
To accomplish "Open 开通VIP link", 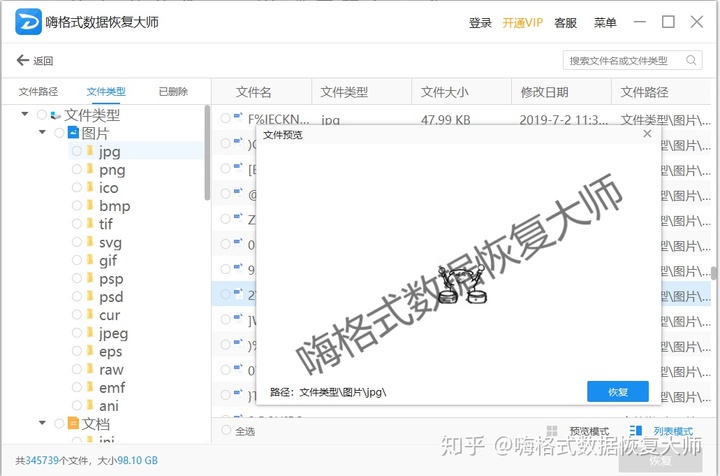I will pyautogui.click(x=523, y=22).
